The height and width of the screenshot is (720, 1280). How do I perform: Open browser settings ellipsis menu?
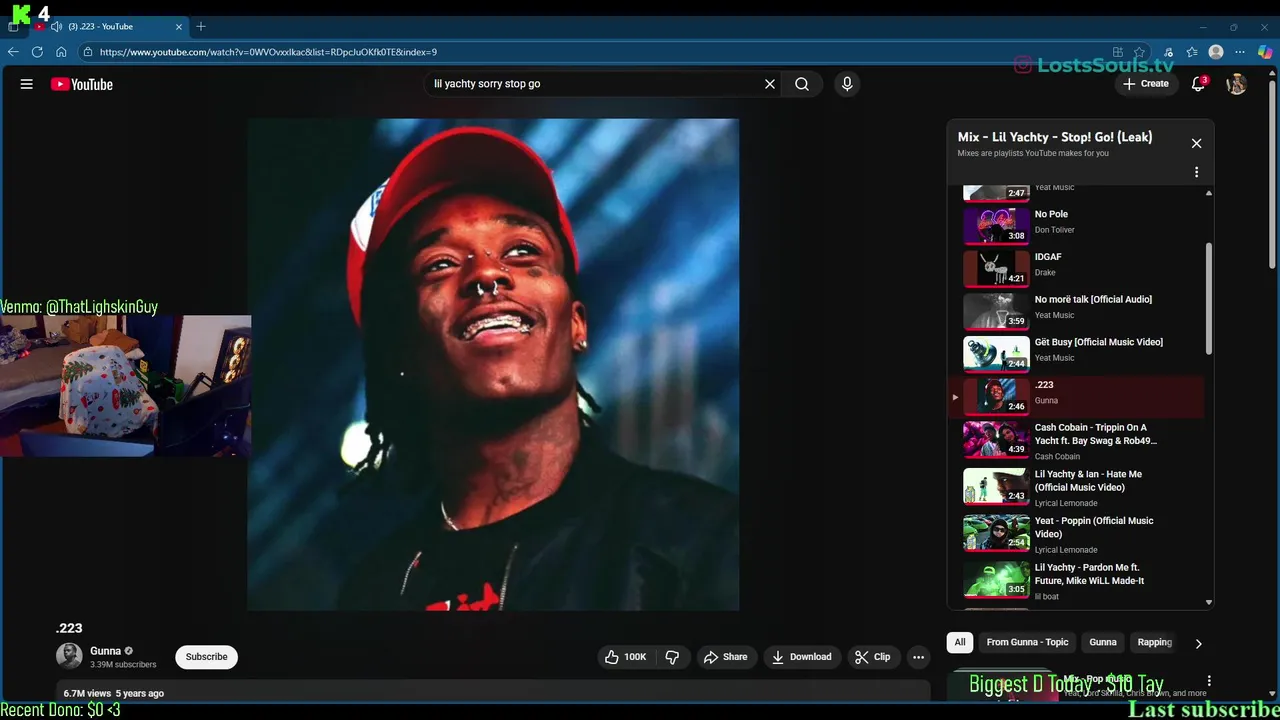click(1241, 52)
